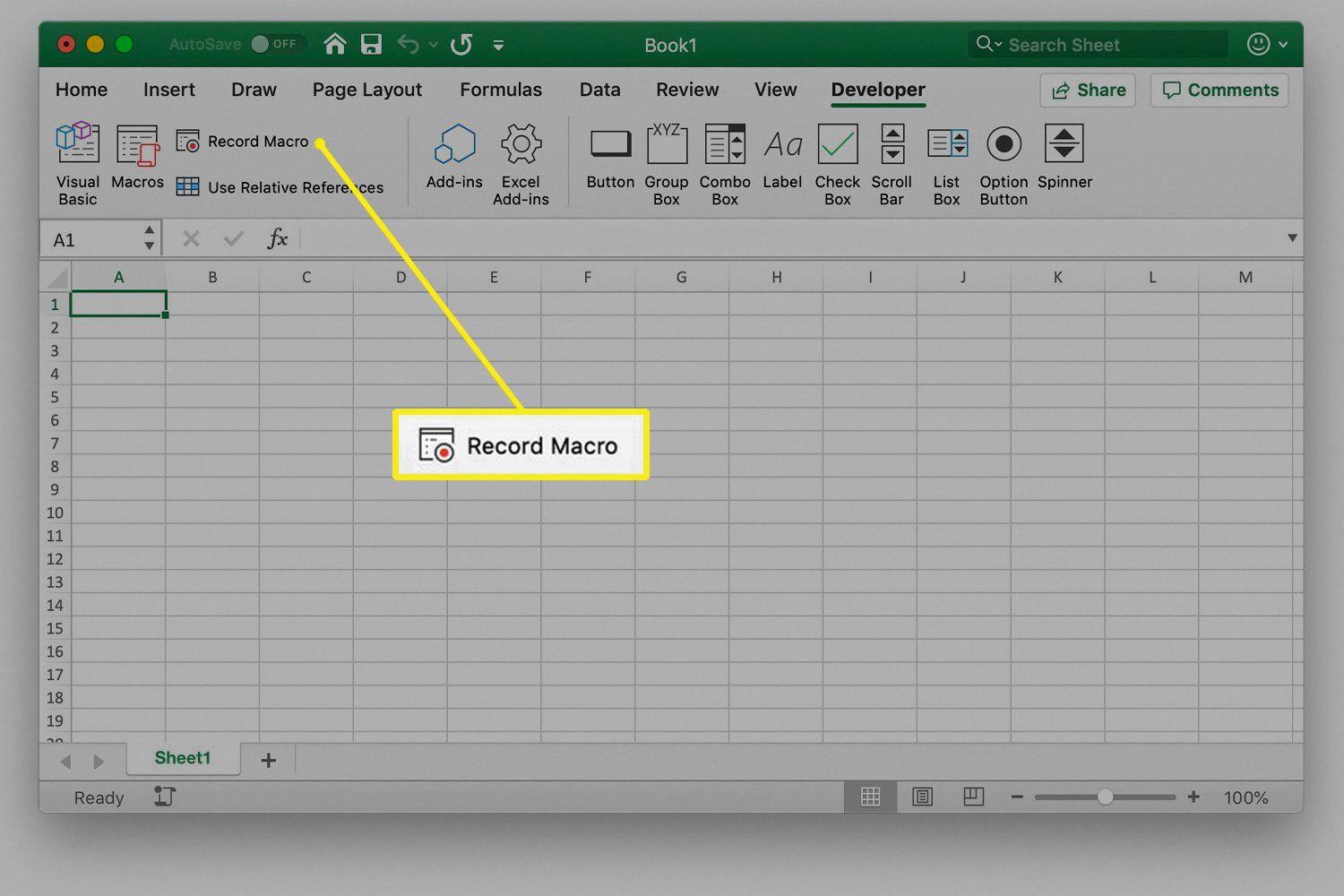Viewport: 1344px width, 896px height.
Task: Open the feedback smiley dropdown
Action: 1283,44
